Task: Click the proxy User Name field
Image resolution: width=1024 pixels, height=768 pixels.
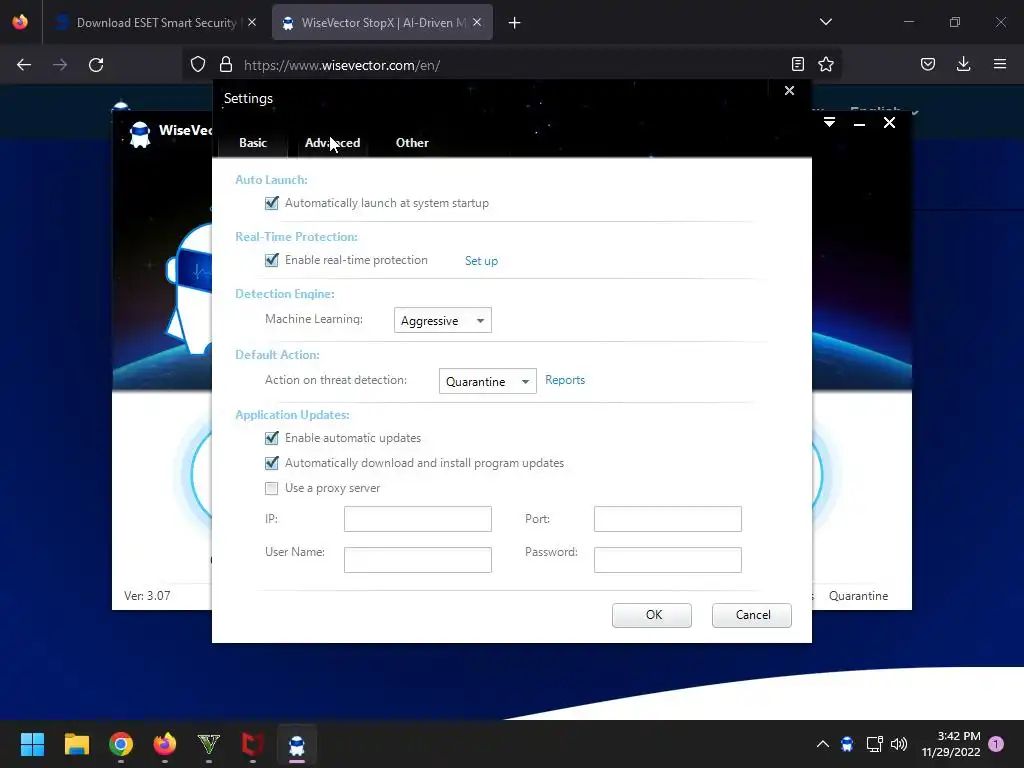Action: (x=418, y=560)
